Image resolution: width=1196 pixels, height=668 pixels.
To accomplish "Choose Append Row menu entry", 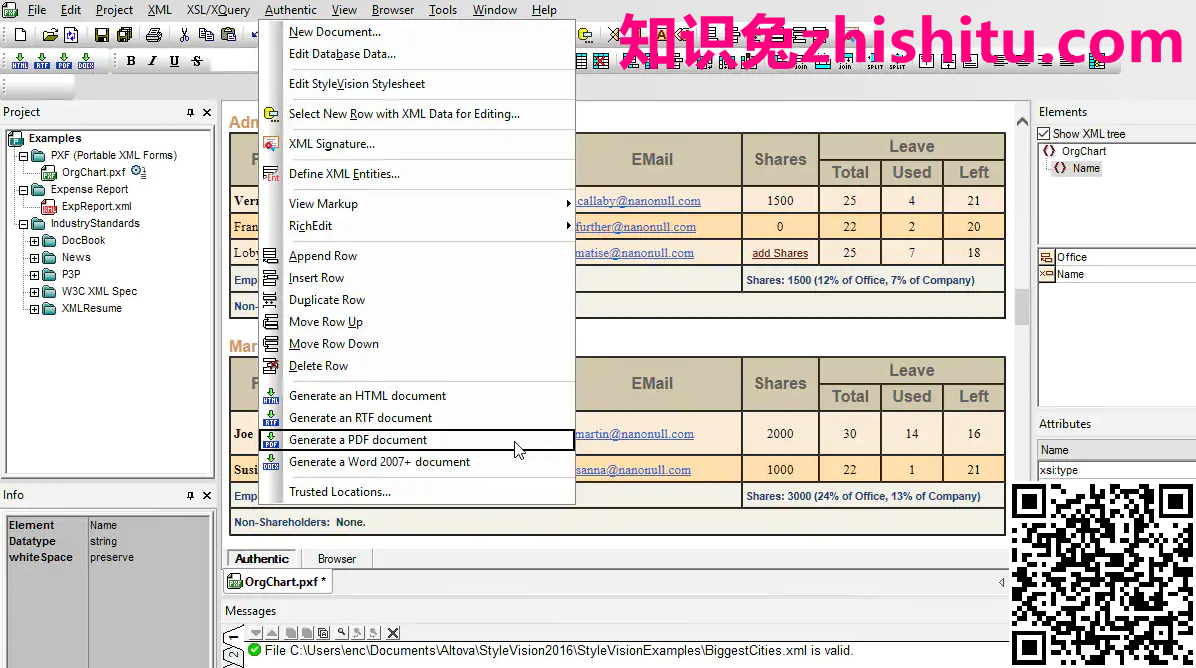I will point(416,256).
